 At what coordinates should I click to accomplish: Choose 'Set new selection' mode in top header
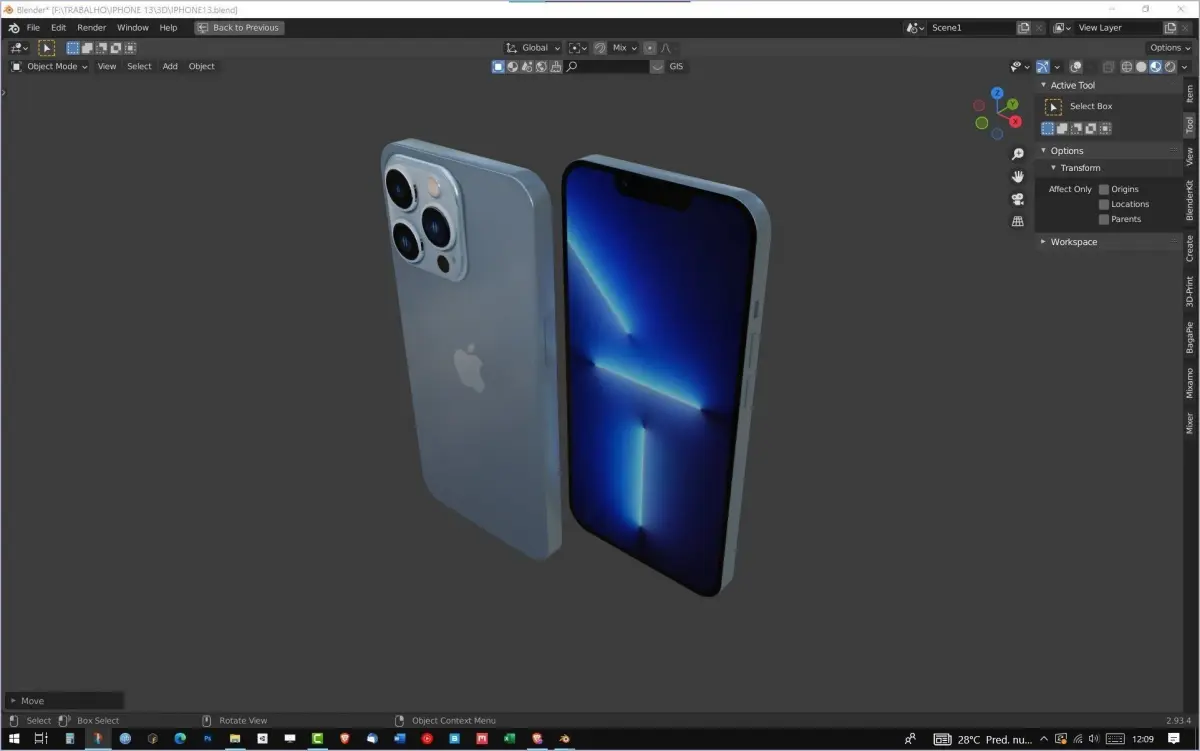point(73,47)
